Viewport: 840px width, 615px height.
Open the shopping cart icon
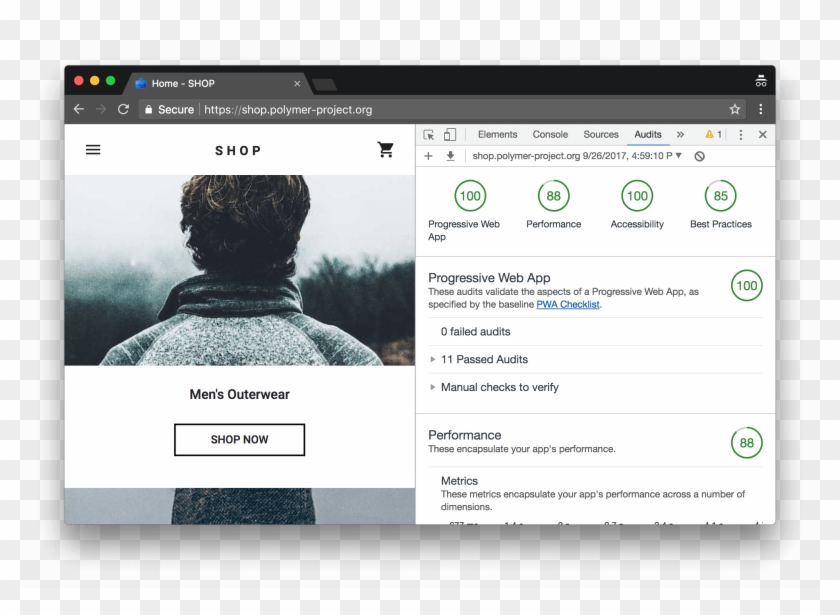click(385, 149)
